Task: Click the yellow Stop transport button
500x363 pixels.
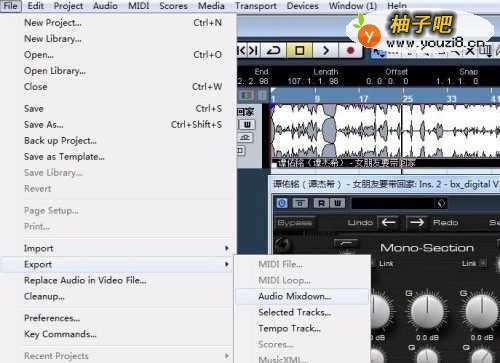Action: pyautogui.click(x=299, y=51)
